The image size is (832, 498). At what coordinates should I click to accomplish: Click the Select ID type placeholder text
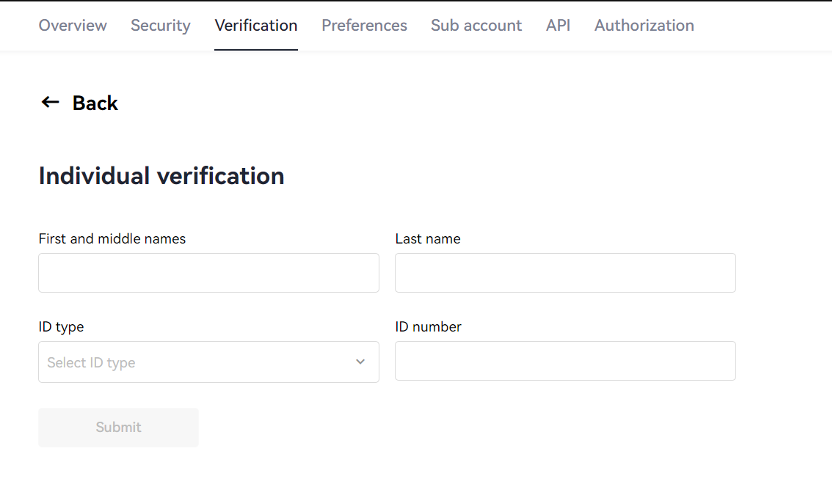click(91, 363)
